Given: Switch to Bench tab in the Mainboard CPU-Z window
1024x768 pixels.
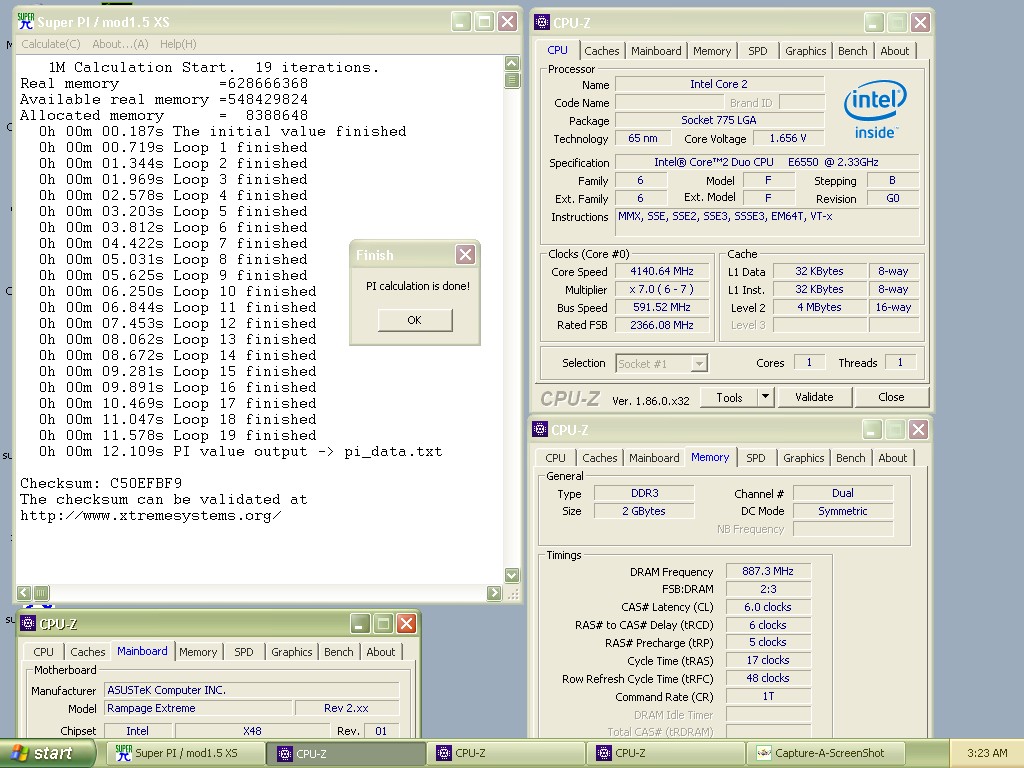Looking at the screenshot, I should click(x=338, y=652).
